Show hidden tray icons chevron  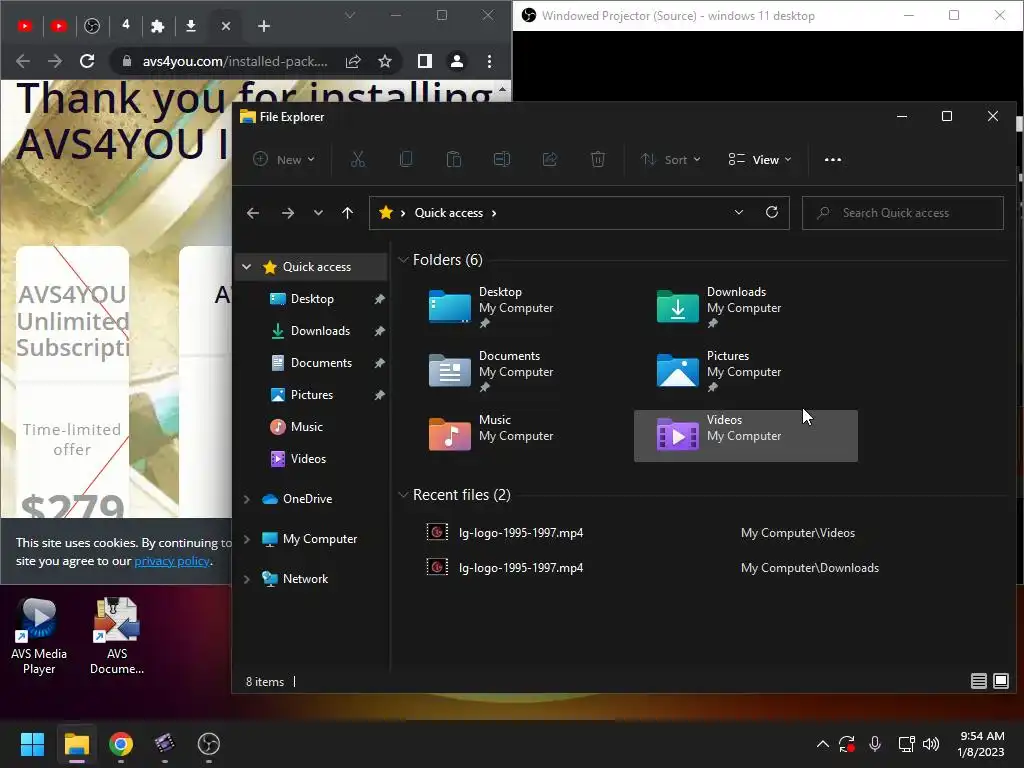[x=823, y=744]
